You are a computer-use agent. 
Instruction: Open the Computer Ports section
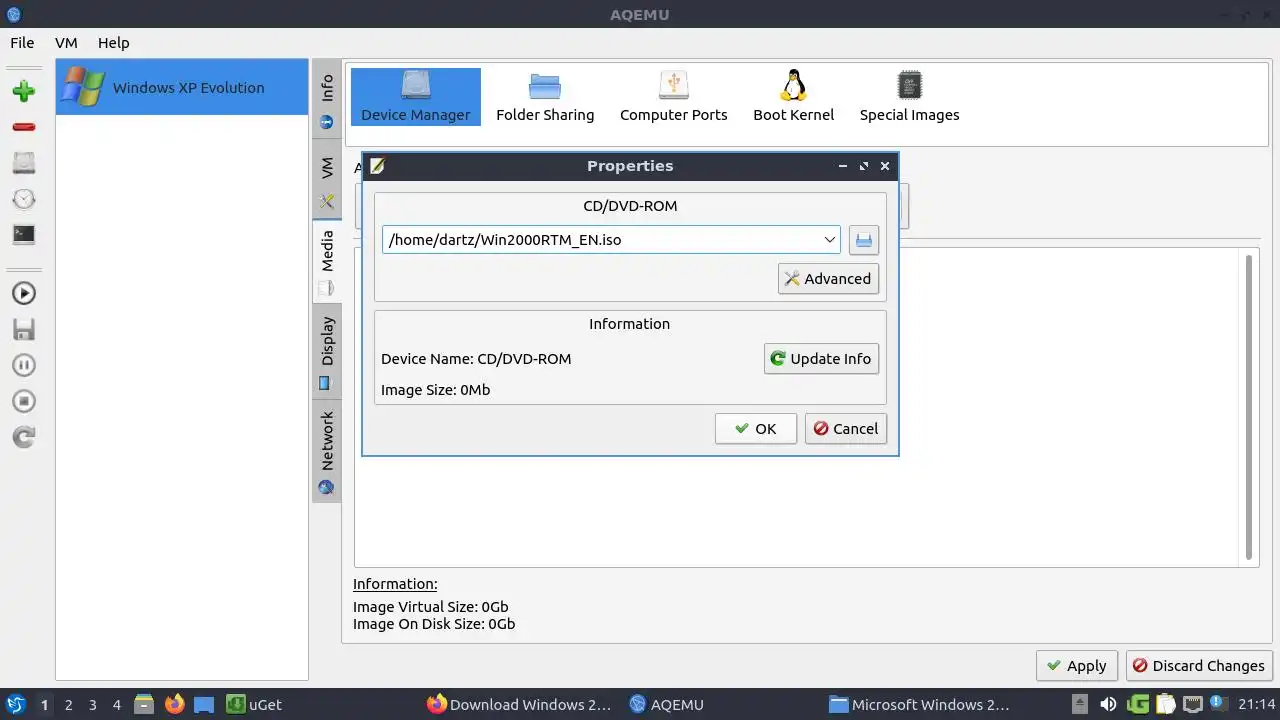tap(674, 97)
